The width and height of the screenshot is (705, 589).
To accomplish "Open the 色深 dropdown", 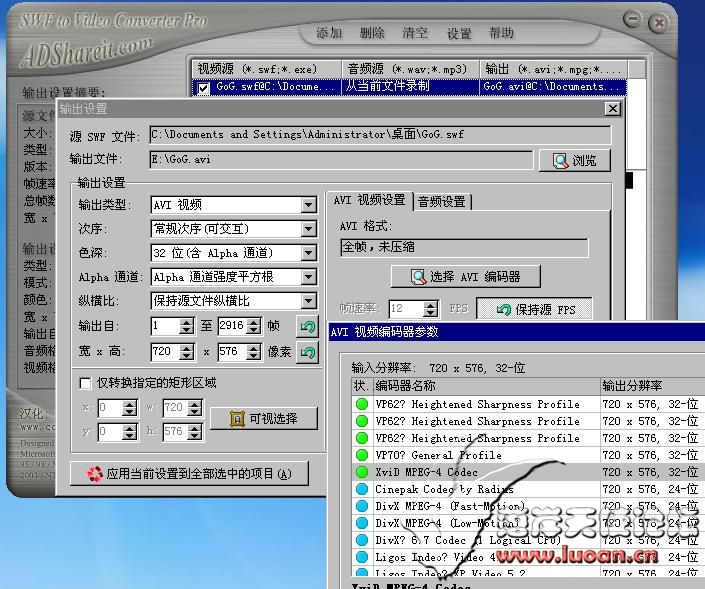I will pos(308,253).
